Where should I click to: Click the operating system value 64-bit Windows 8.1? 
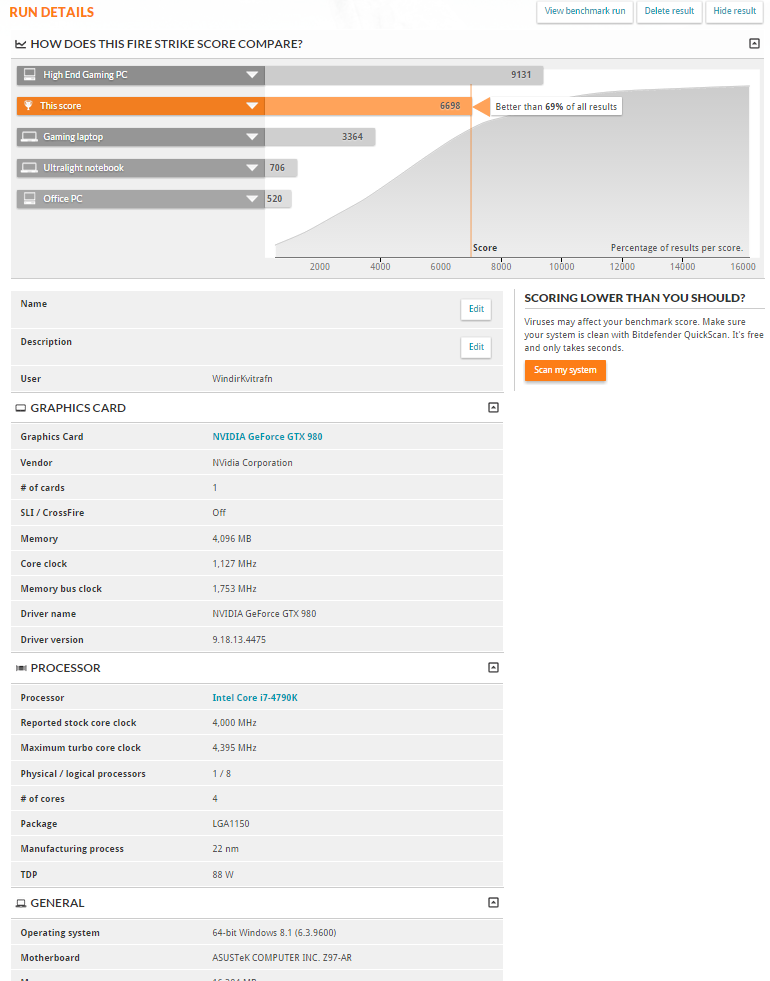[274, 933]
